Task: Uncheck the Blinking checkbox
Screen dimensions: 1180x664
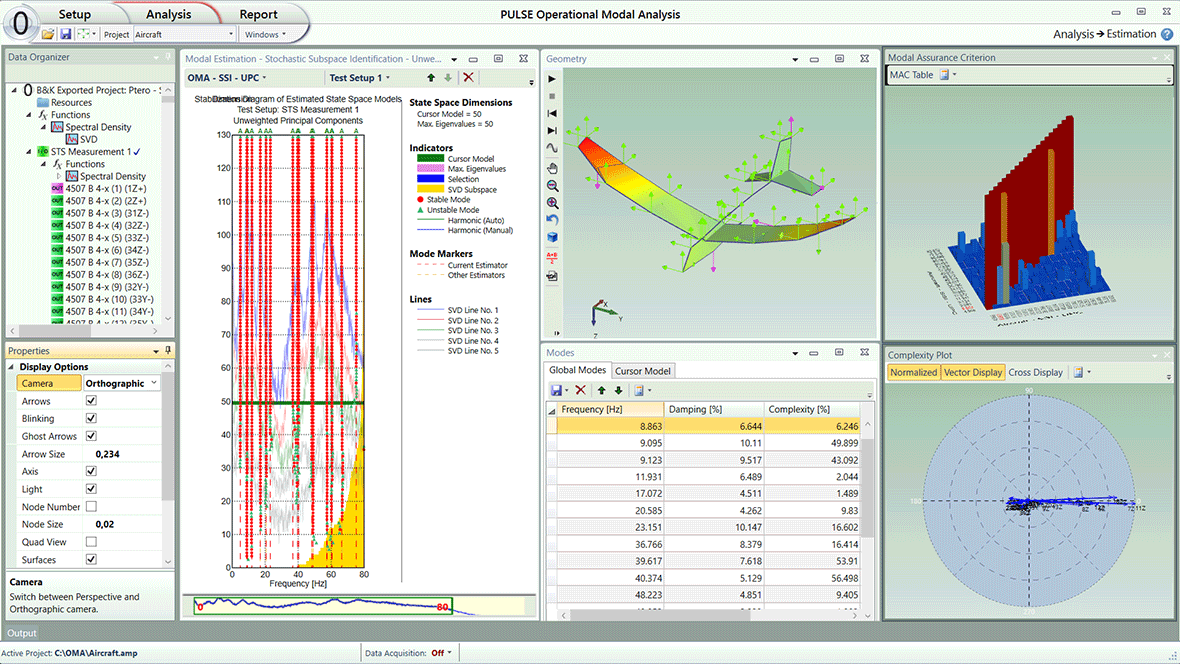Action: [92, 419]
